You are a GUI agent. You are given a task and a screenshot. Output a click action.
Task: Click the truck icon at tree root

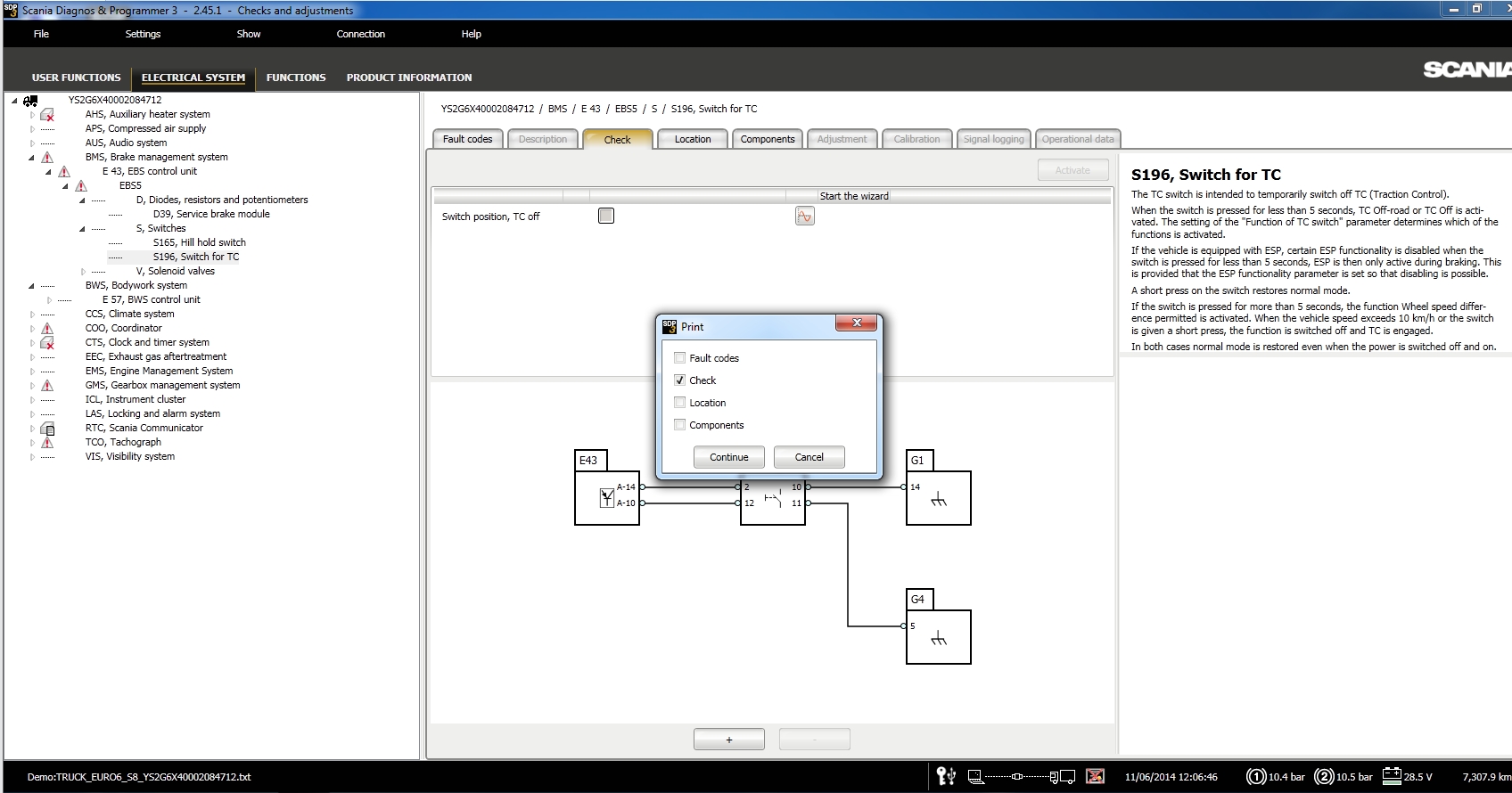pos(30,101)
